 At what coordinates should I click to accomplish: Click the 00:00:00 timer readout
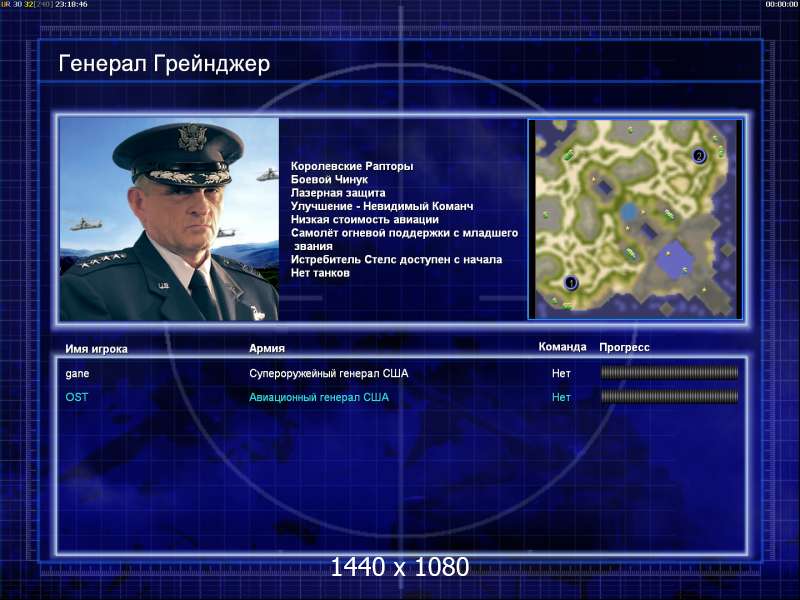(782, 4)
